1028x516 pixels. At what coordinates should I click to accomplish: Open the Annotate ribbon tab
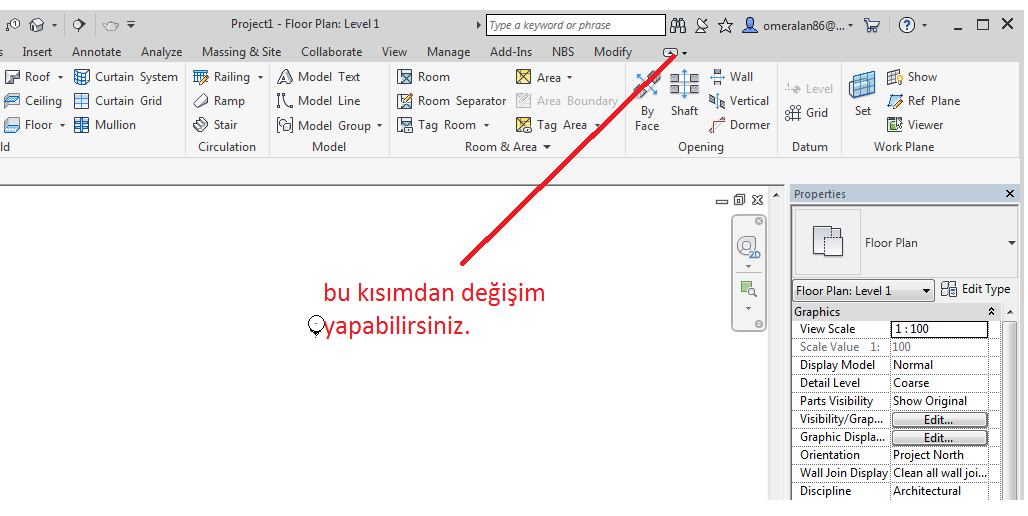pos(96,52)
